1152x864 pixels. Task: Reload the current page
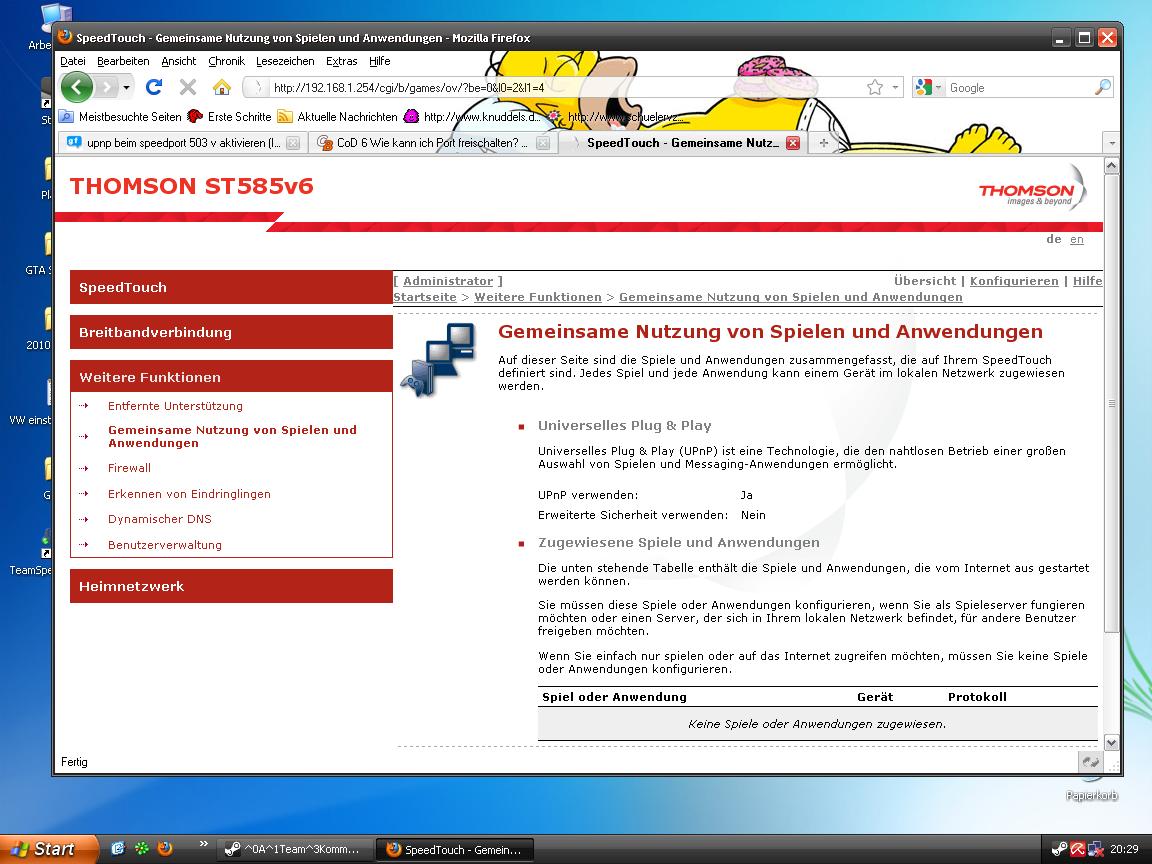[154, 87]
